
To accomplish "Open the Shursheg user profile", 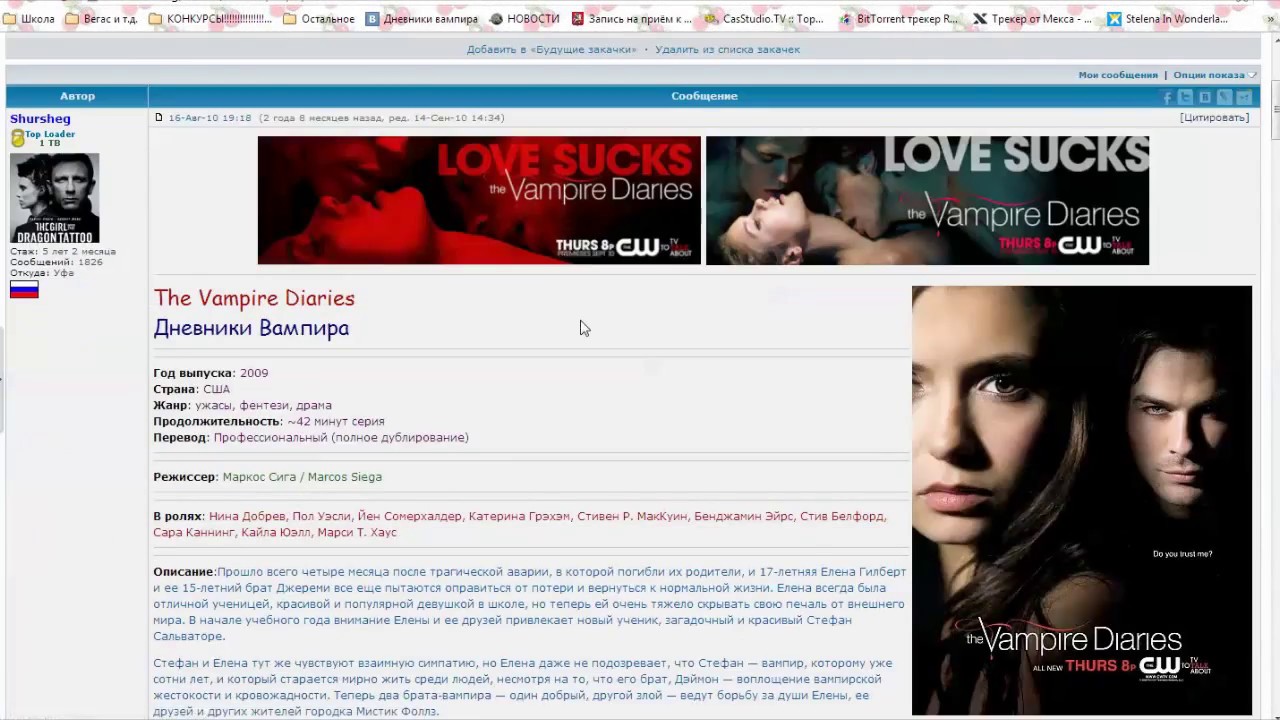I will [40, 118].
